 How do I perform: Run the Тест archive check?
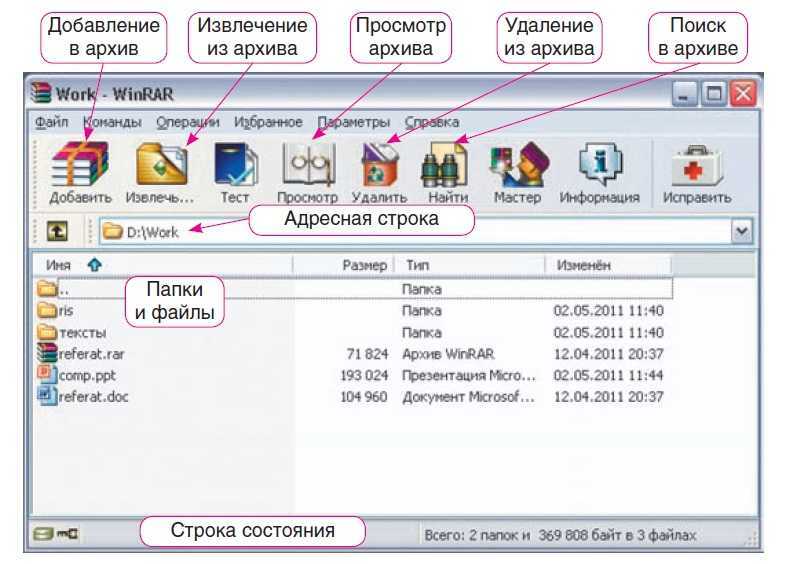(x=236, y=164)
